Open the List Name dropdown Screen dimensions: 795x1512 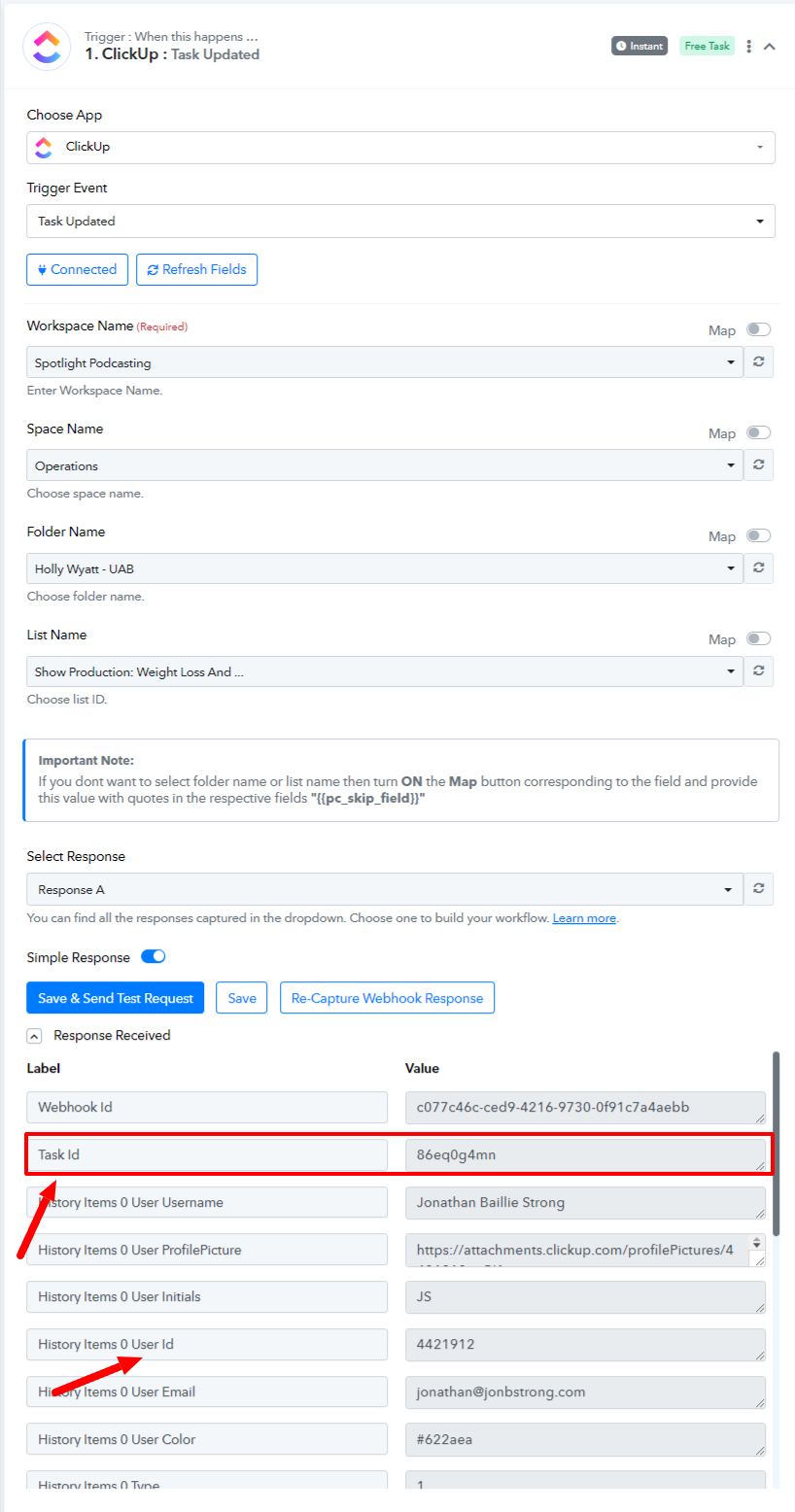tap(385, 671)
